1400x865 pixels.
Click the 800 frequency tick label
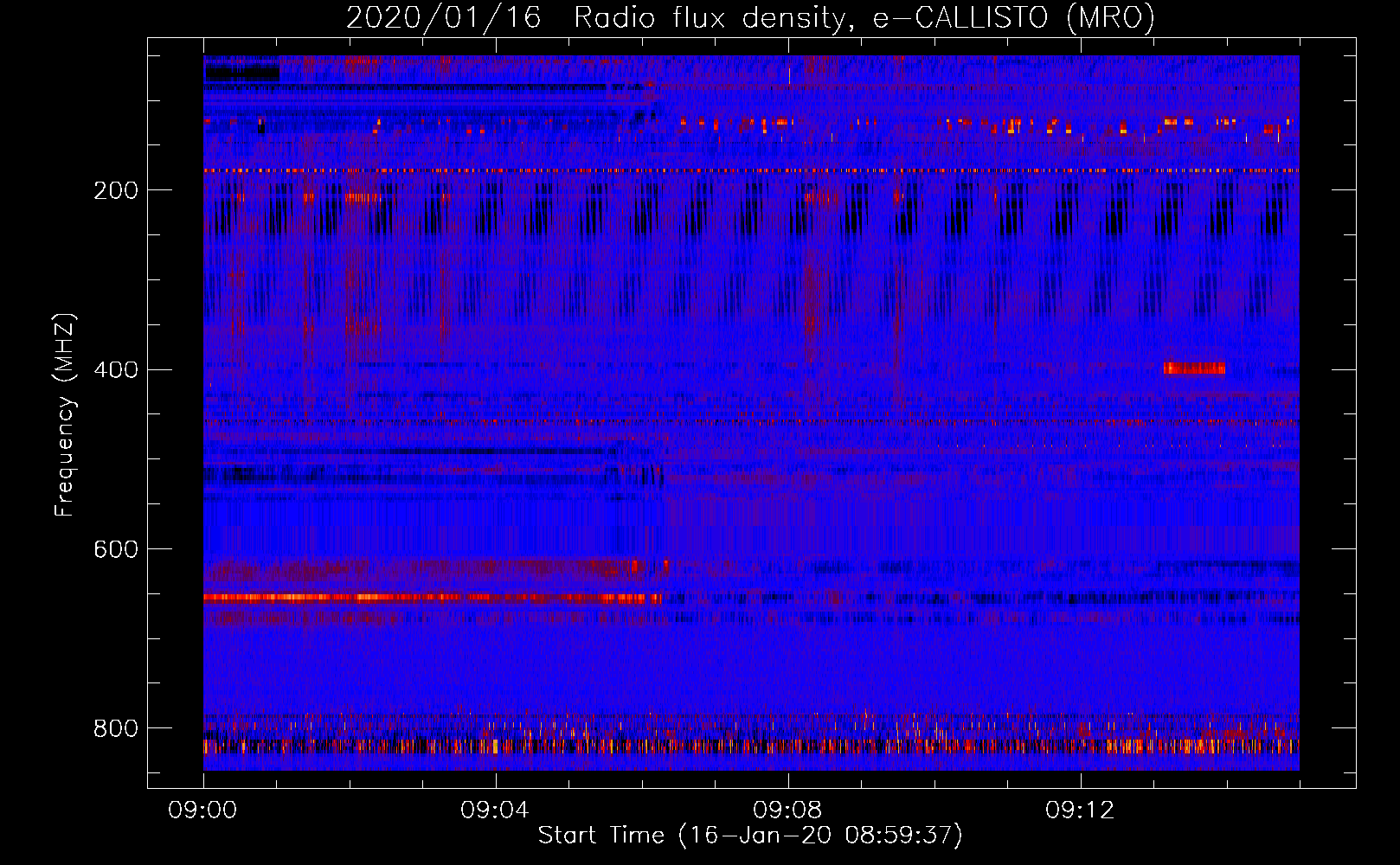coord(116,728)
